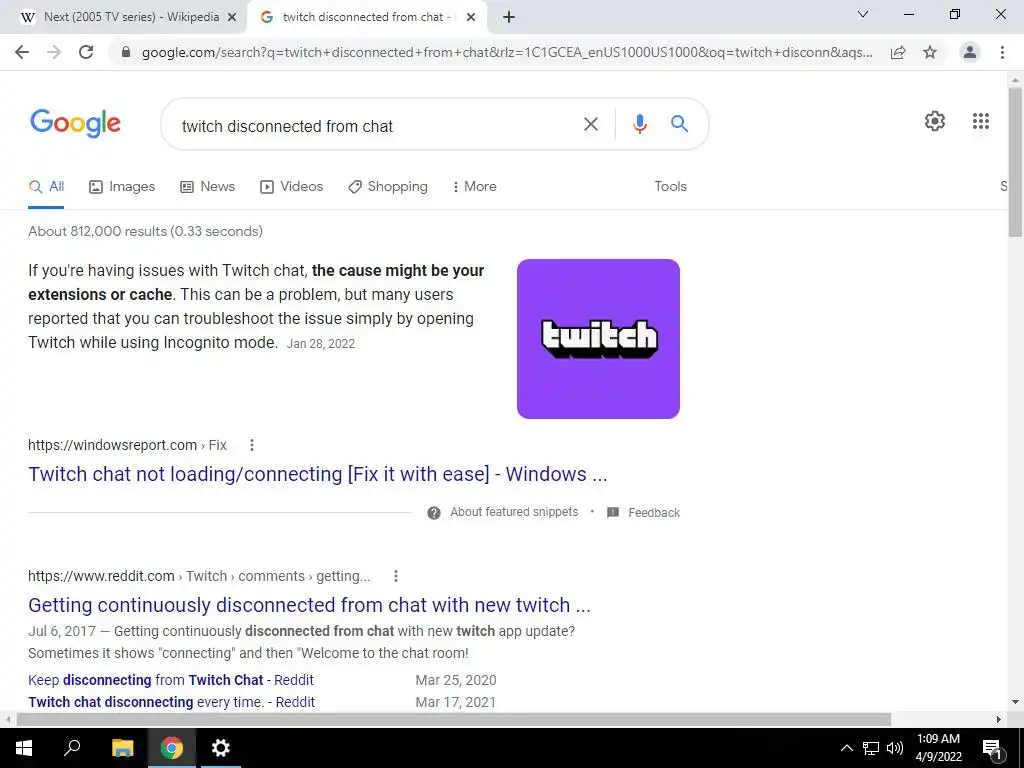This screenshot has width=1024, height=768.
Task: Open a new browser tab
Action: [x=509, y=18]
